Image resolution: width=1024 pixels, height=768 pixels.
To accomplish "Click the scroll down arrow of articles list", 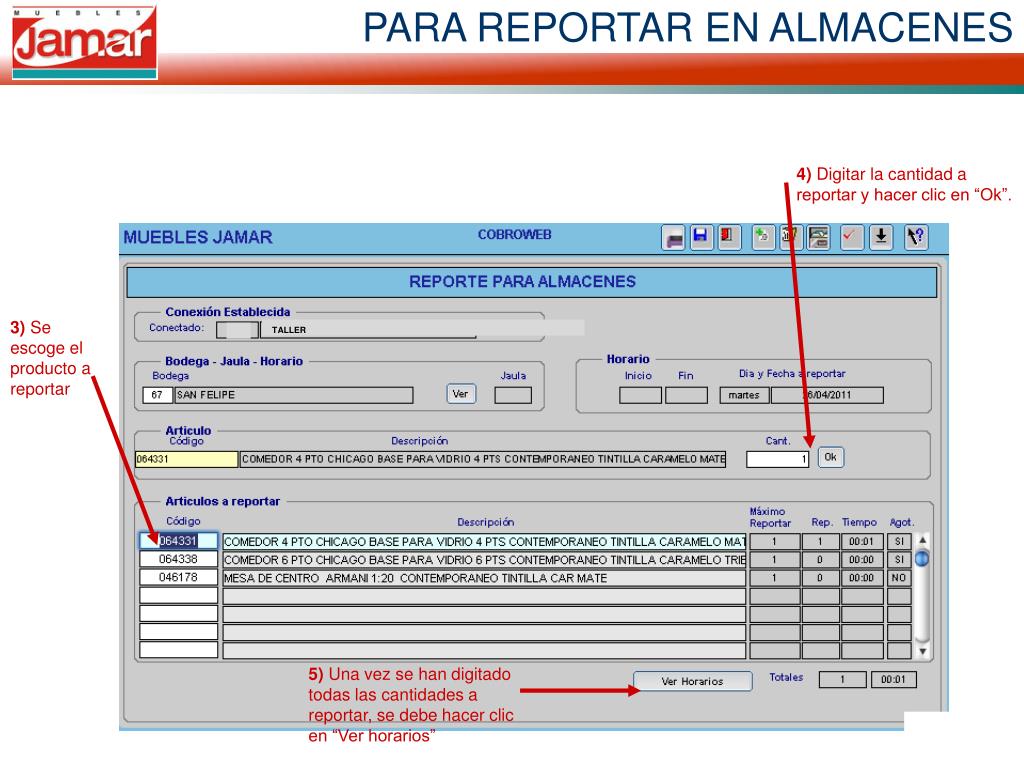I will click(922, 651).
